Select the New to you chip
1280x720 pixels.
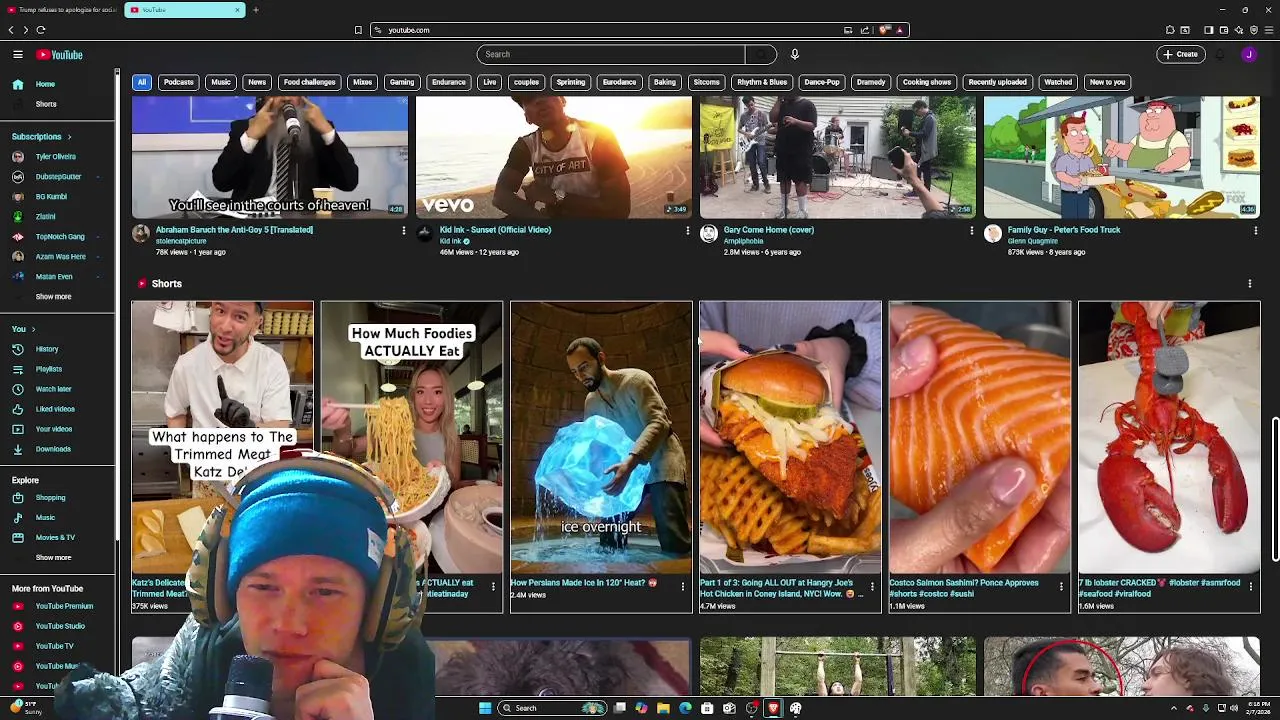pyautogui.click(x=1107, y=82)
